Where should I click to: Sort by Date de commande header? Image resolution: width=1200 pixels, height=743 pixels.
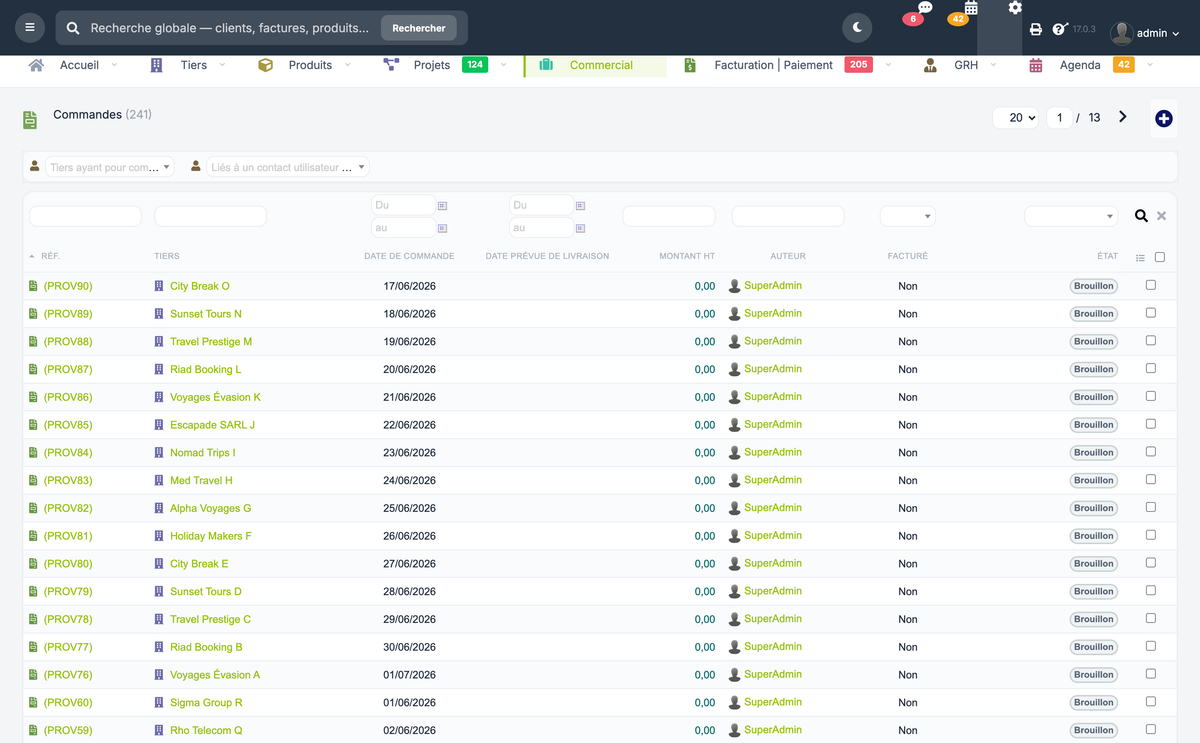409,256
